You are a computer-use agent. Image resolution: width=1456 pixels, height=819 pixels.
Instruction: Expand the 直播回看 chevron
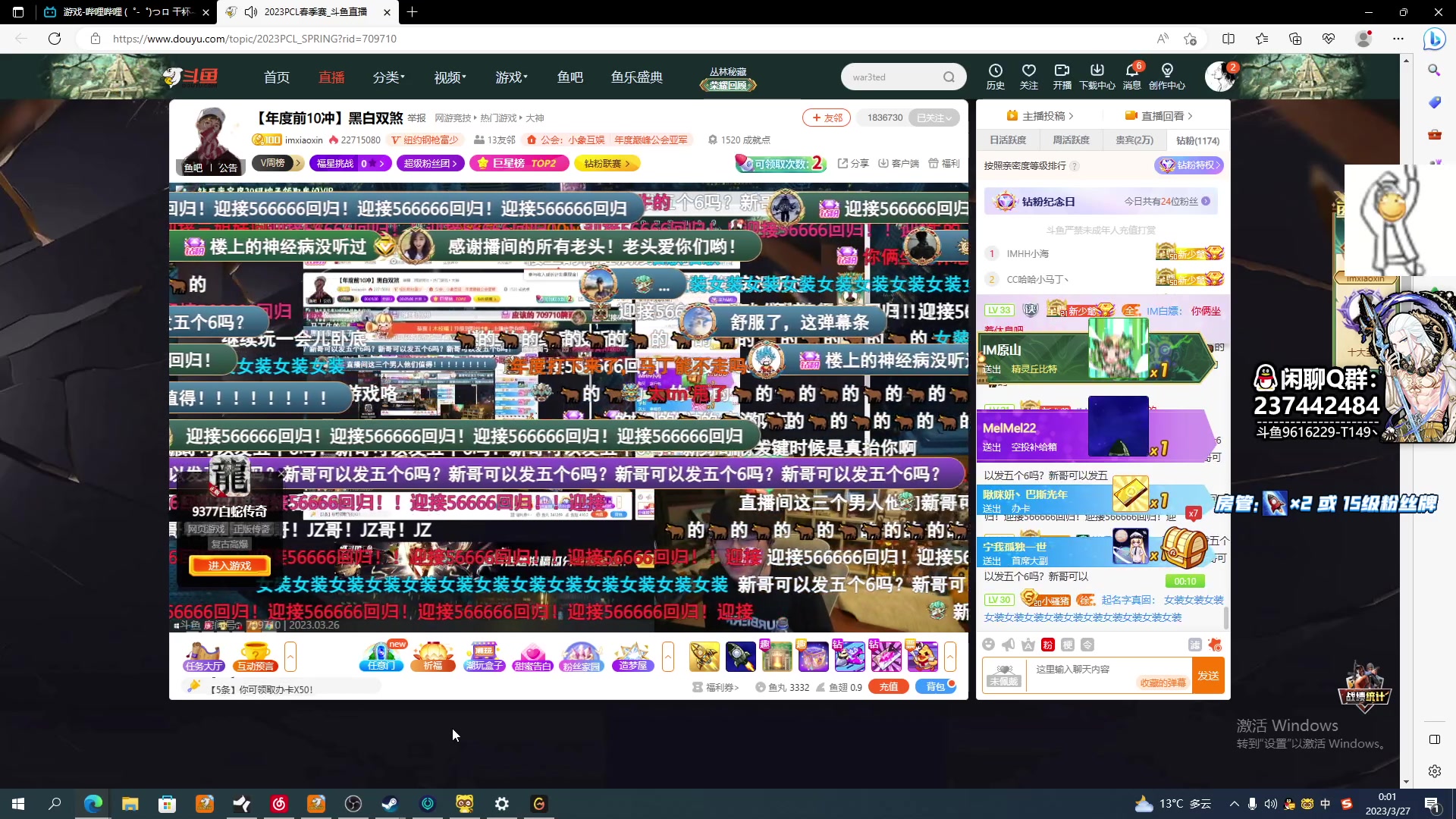(x=1190, y=116)
